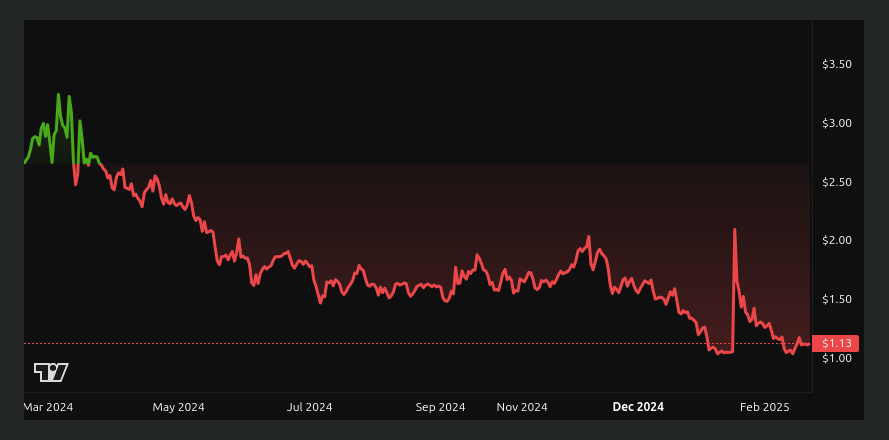Select the Nov 2024 date label
Image resolution: width=889 pixels, height=440 pixels.
tap(522, 407)
